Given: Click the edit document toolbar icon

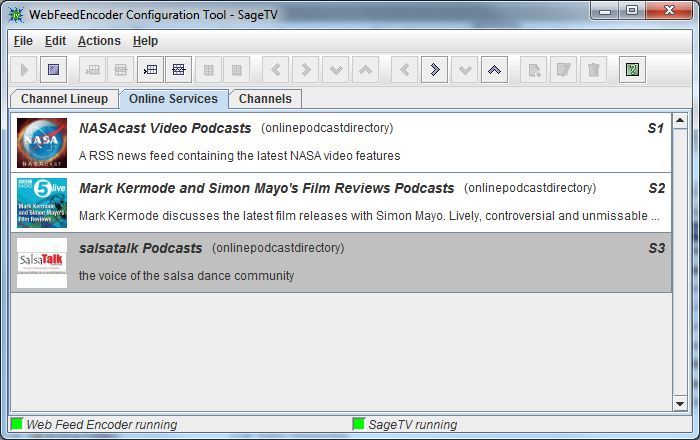Looking at the screenshot, I should pyautogui.click(x=564, y=70).
